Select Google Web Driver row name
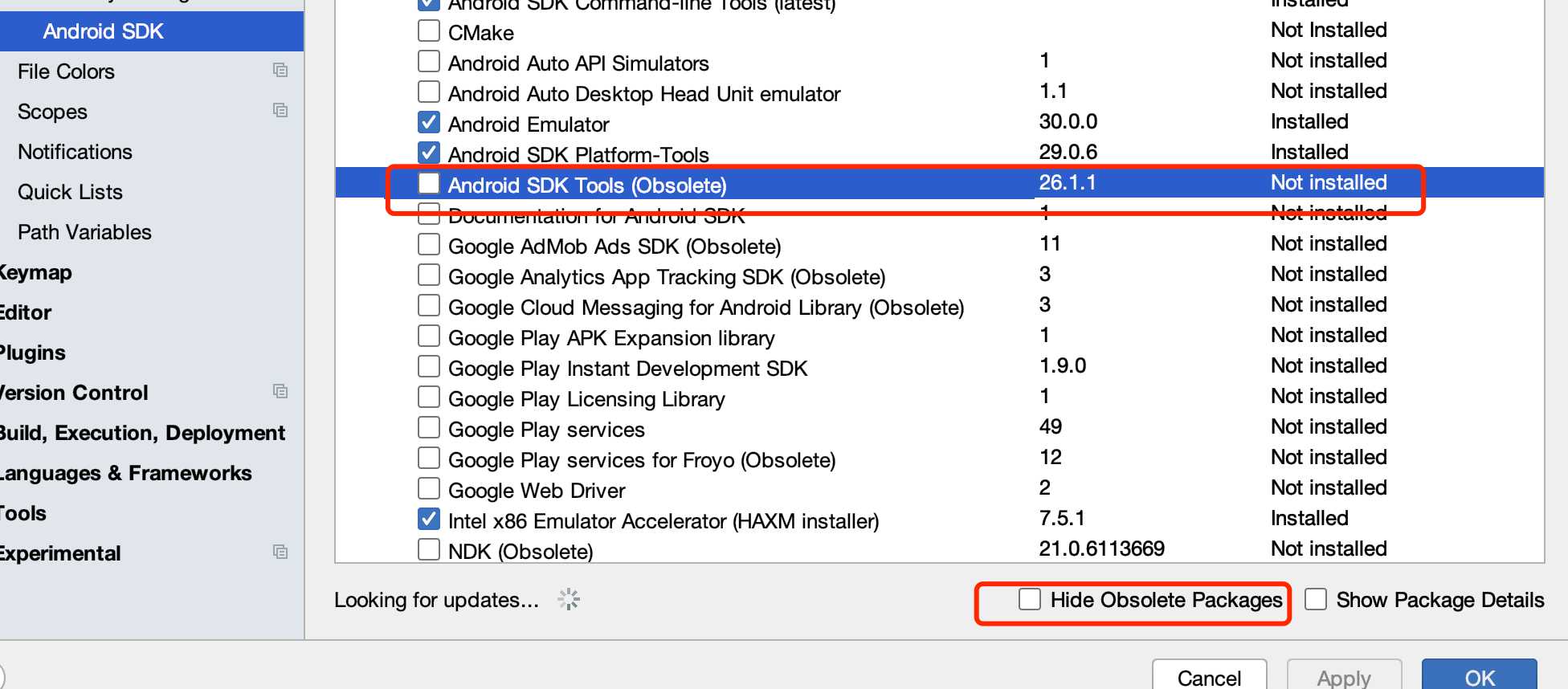The image size is (1568, 689). click(x=537, y=491)
